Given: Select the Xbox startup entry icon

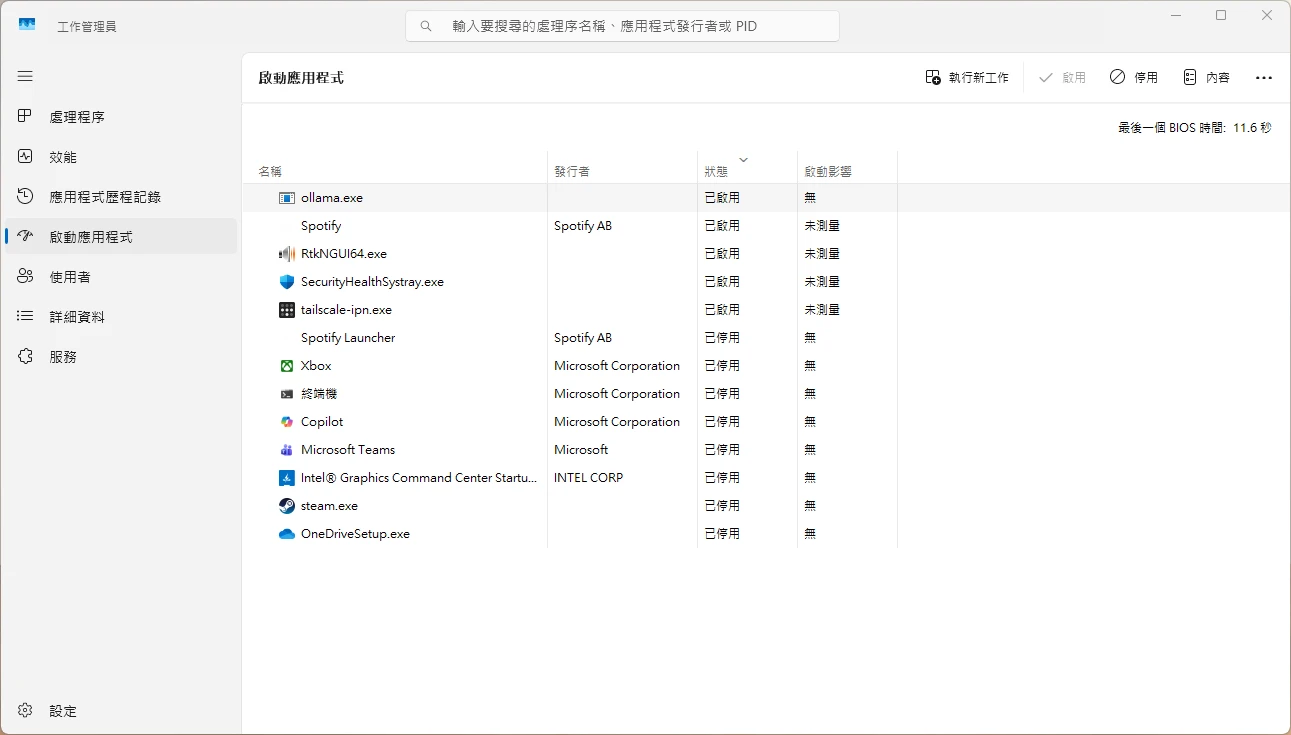Looking at the screenshot, I should 287,366.
